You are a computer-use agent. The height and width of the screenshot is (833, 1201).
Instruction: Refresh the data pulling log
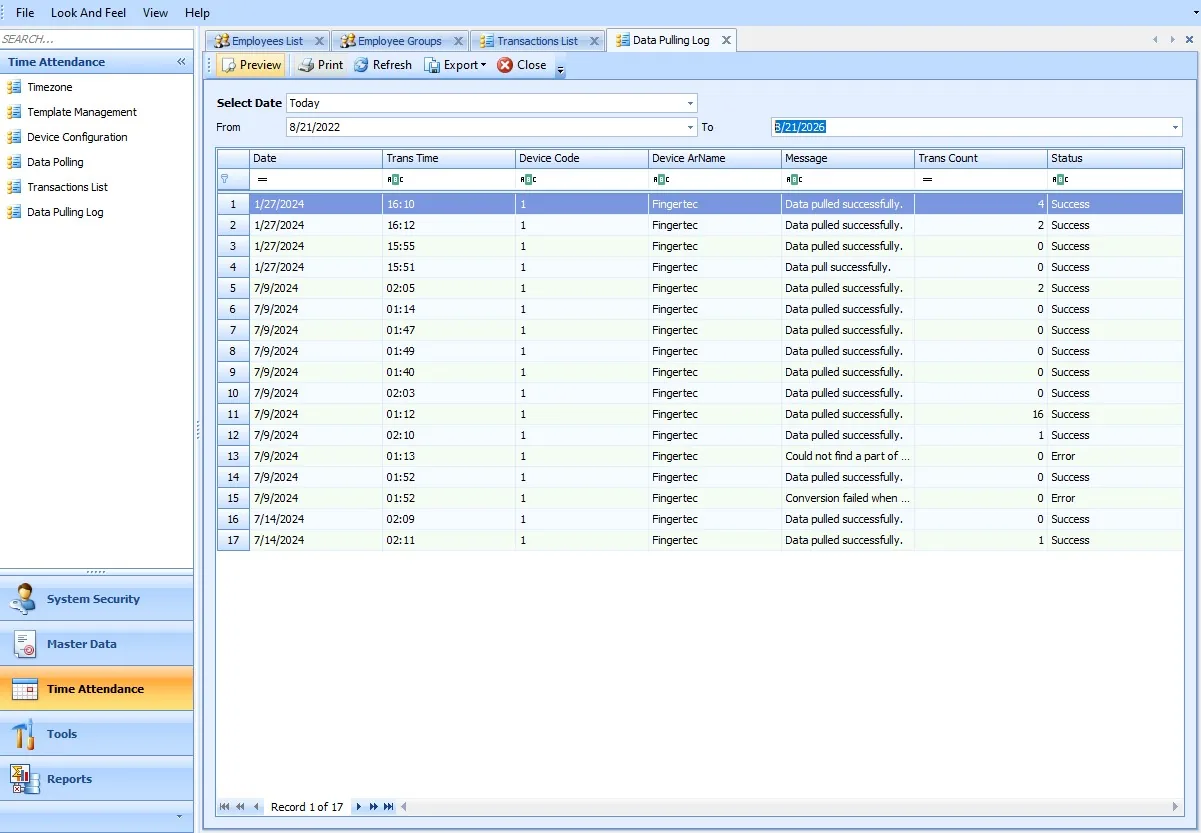382,65
